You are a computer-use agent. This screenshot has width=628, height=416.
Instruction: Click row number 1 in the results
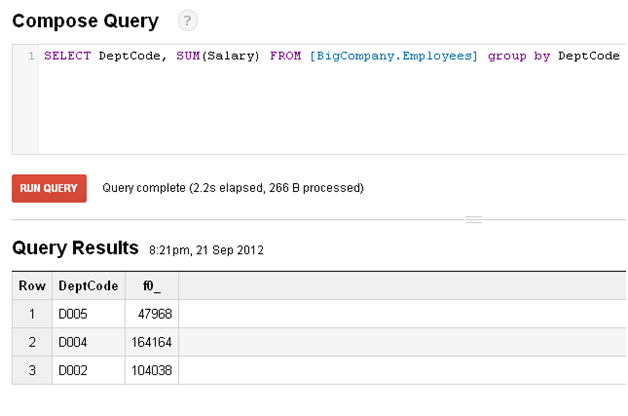click(32, 314)
